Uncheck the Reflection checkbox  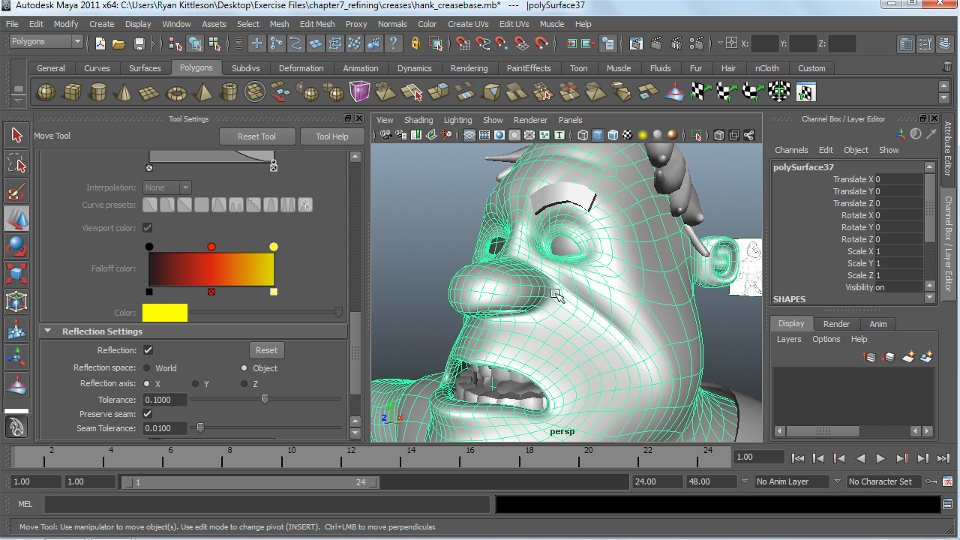[x=148, y=350]
